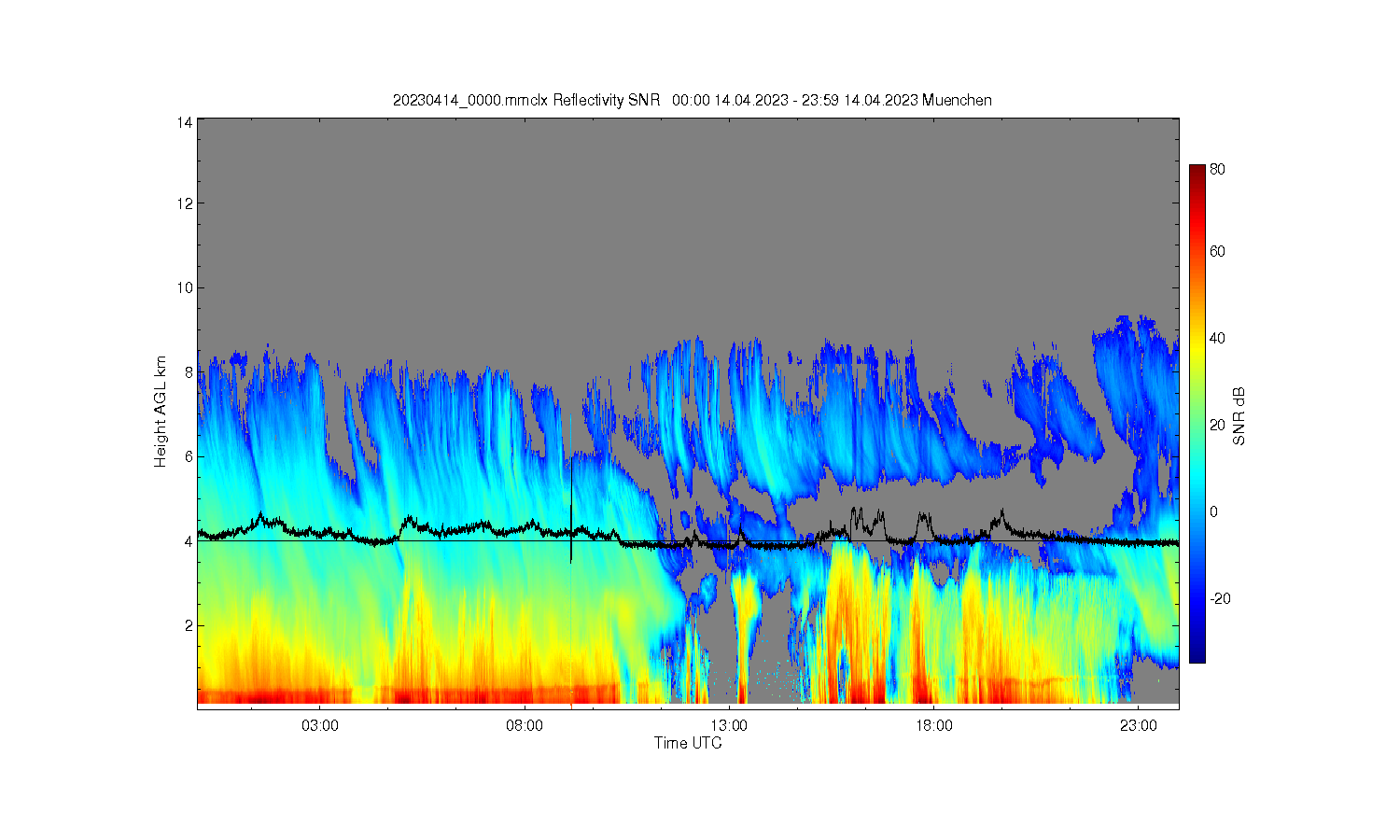Click the 23:00 time tick label
1400x840 pixels.
click(1138, 725)
